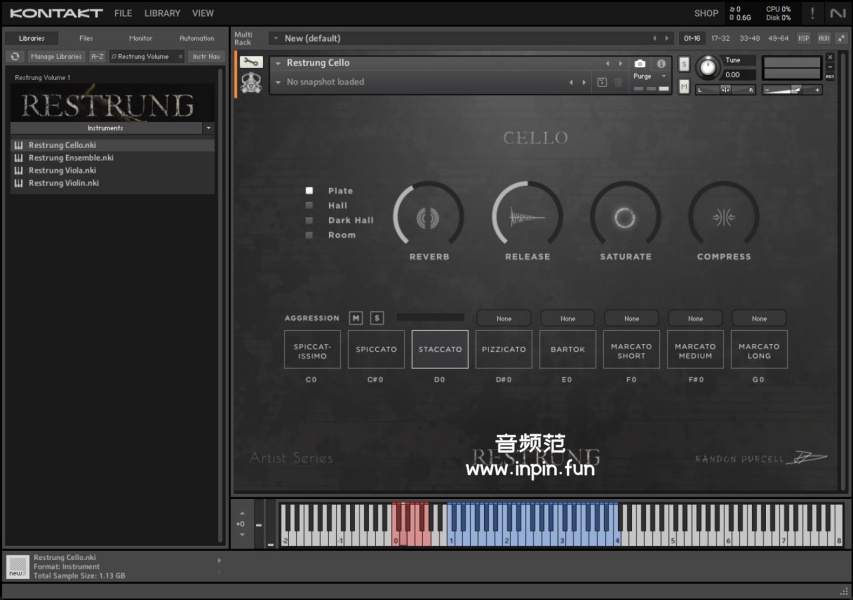The width and height of the screenshot is (853, 600).
Task: Expand the Instruments dropdown arrow in library
Action: pos(208,128)
